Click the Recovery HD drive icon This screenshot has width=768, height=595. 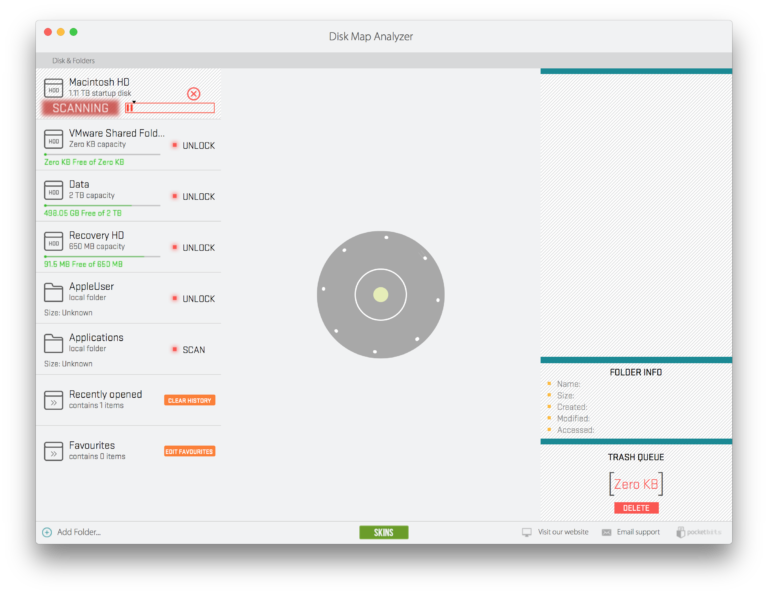[x=53, y=241]
